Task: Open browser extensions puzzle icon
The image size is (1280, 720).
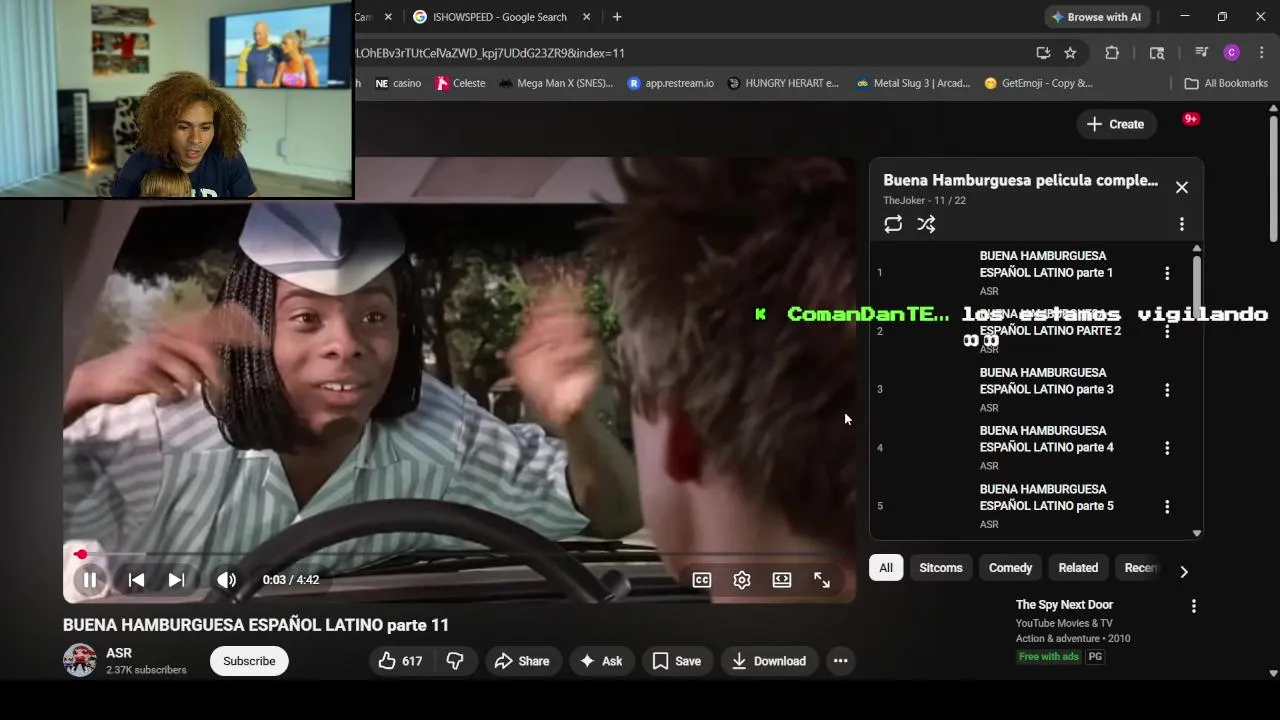Action: [x=1112, y=53]
